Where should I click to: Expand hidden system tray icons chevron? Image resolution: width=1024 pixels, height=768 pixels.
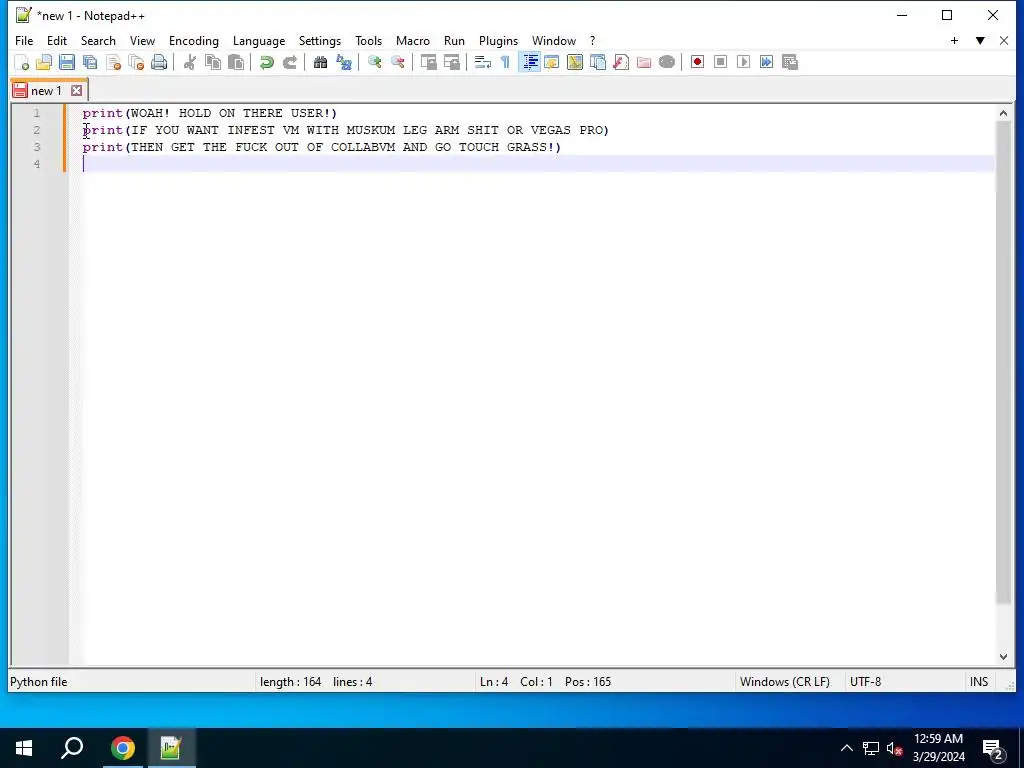tap(846, 748)
